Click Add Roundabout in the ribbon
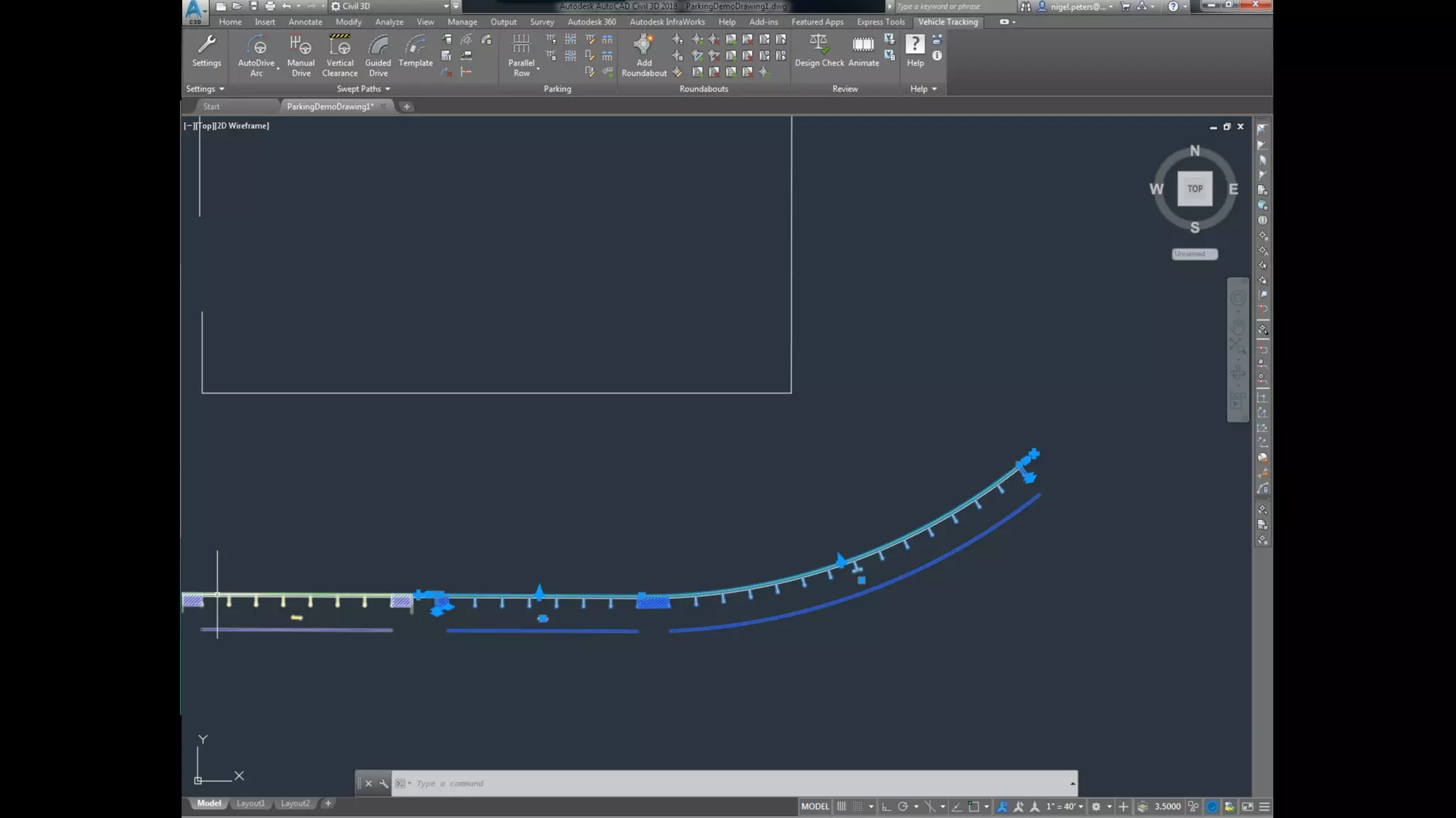The image size is (1456, 818). [643, 55]
